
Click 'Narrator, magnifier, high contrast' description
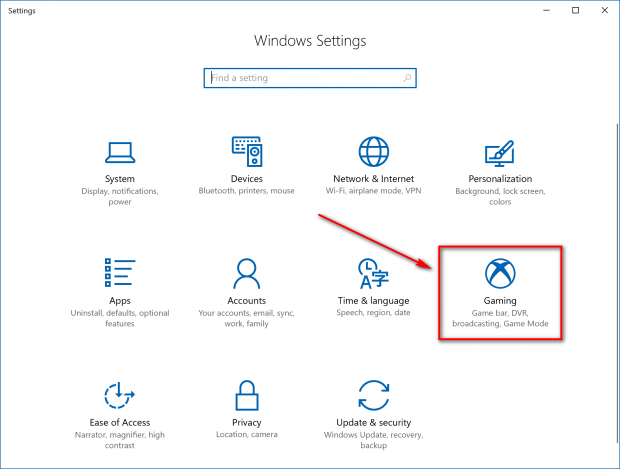(x=120, y=440)
